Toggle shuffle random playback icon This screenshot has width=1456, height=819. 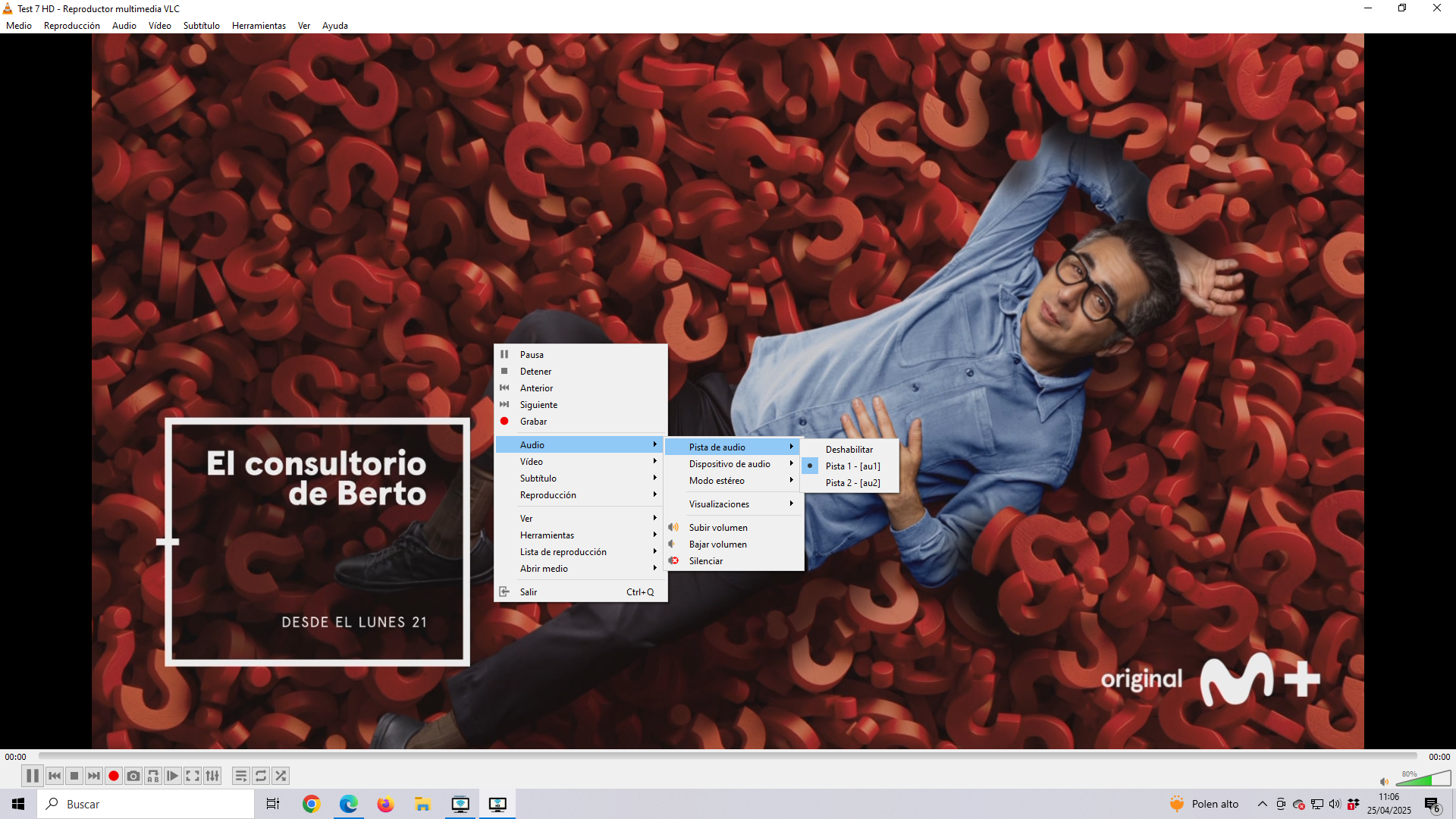(x=281, y=776)
